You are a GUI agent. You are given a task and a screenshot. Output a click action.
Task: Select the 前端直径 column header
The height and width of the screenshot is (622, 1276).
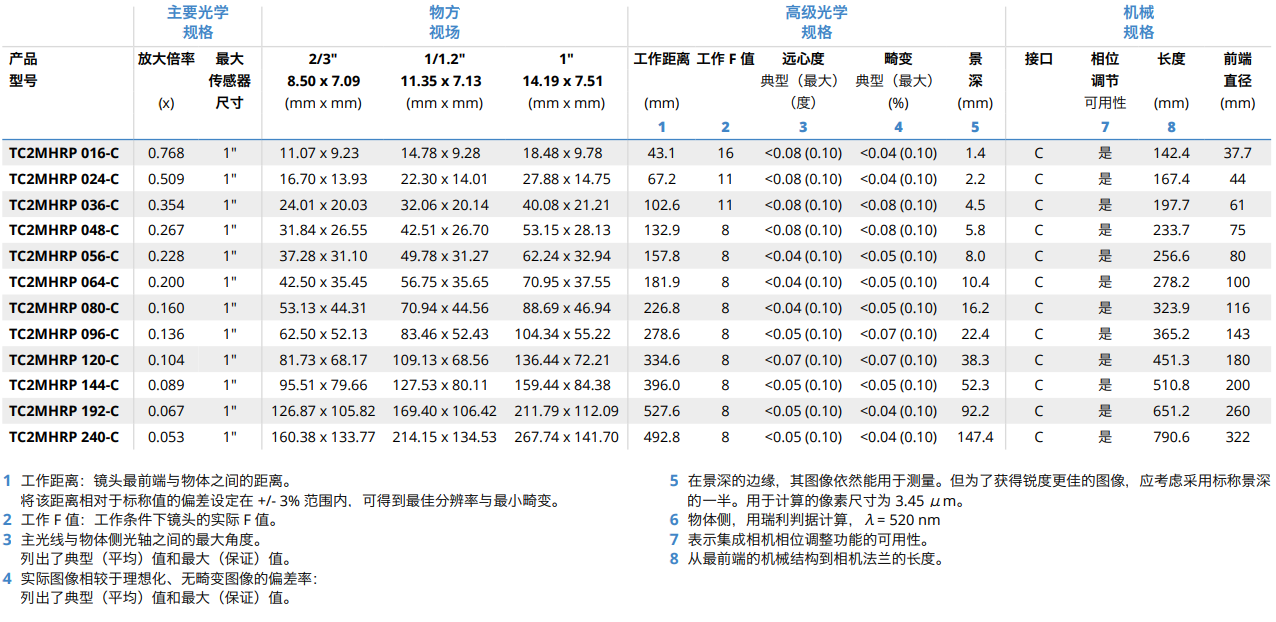coord(1237,69)
